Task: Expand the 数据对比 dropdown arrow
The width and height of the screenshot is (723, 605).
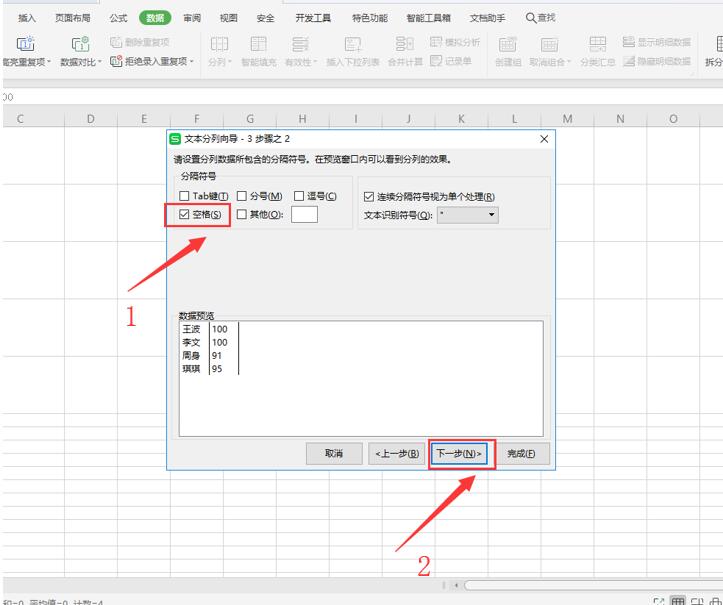Action: tap(99, 61)
